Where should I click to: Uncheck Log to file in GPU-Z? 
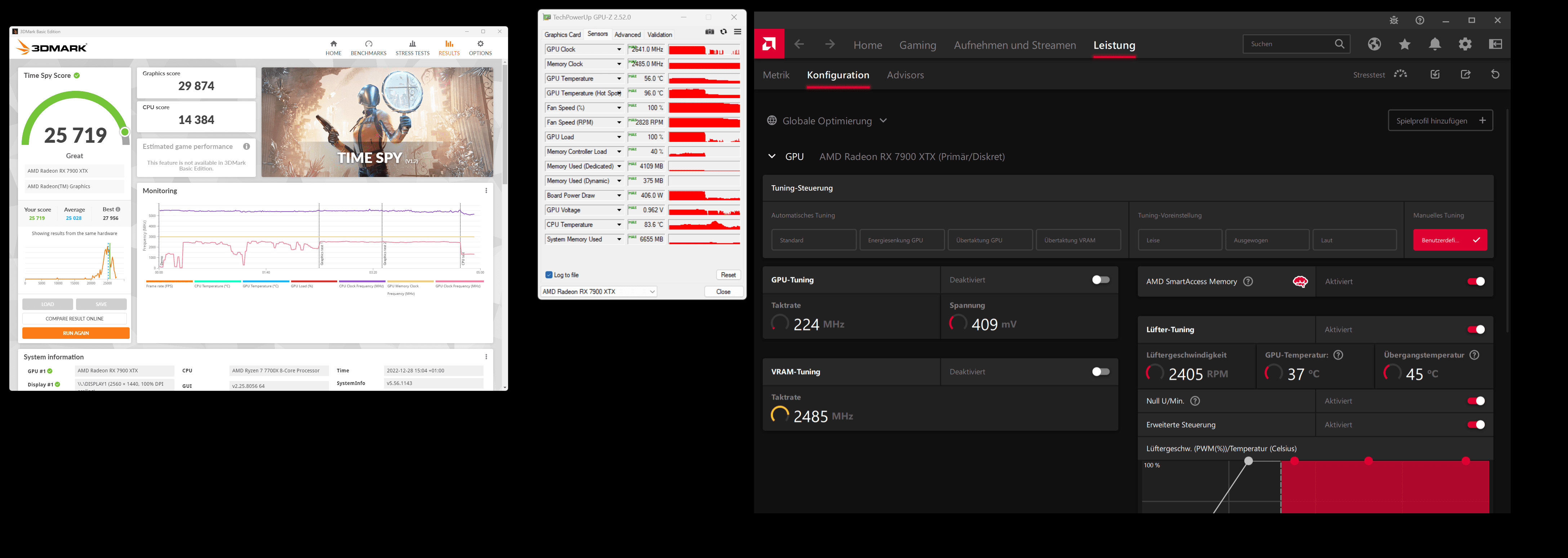(x=548, y=275)
